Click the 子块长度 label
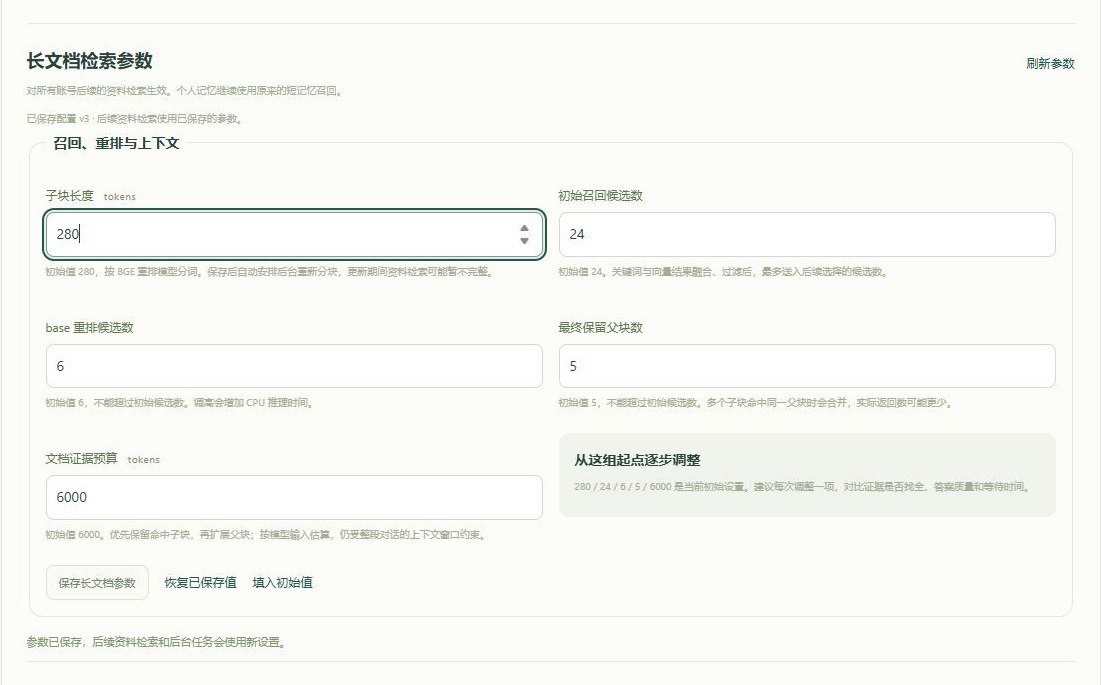This screenshot has width=1101, height=685. pyautogui.click(x=70, y=196)
